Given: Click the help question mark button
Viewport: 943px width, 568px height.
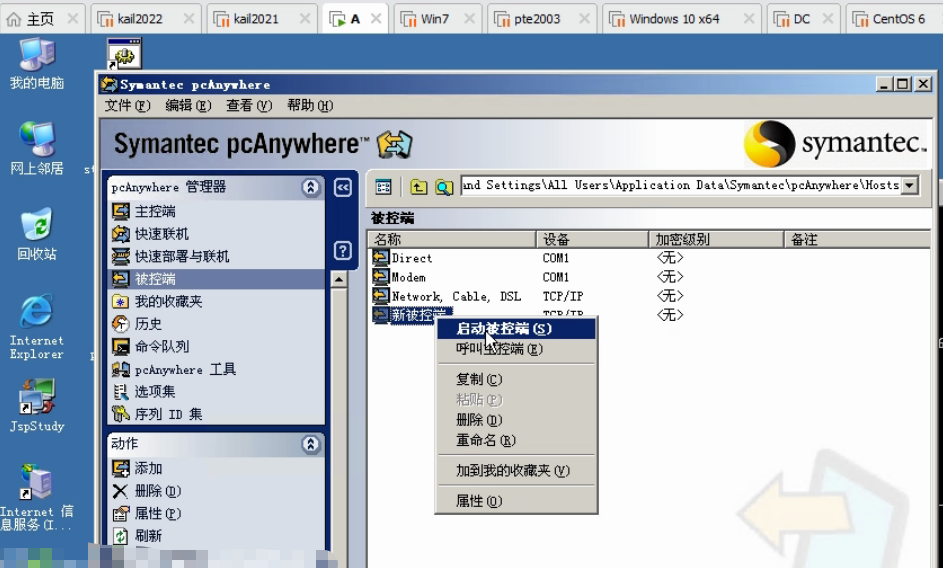Looking at the screenshot, I should pos(343,250).
